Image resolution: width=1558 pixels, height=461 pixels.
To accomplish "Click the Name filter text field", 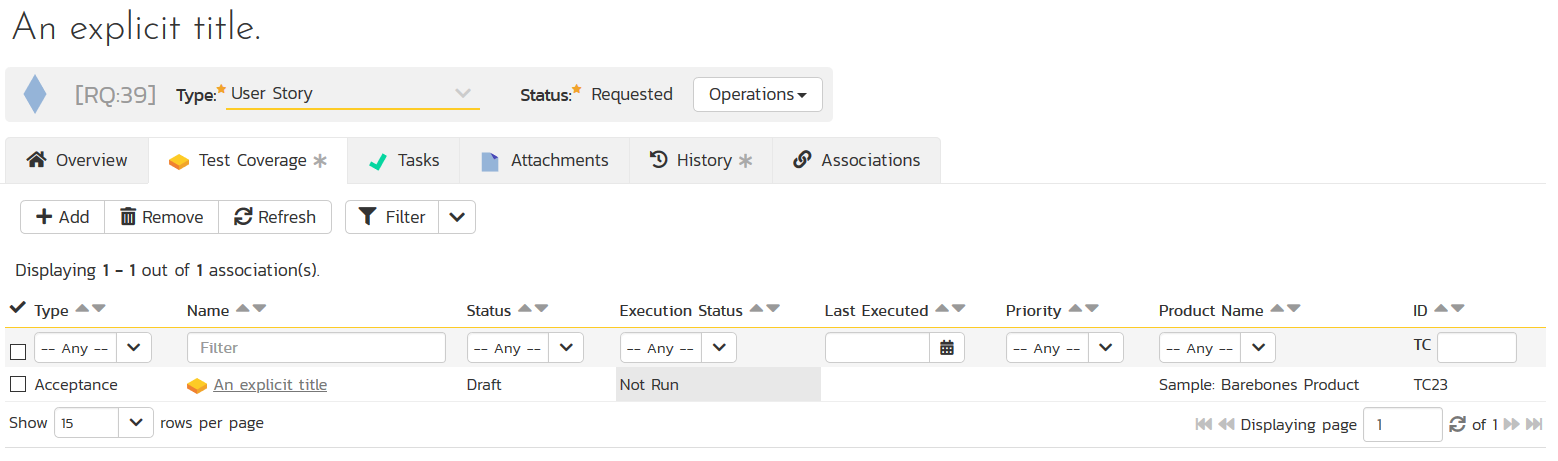I will (316, 348).
